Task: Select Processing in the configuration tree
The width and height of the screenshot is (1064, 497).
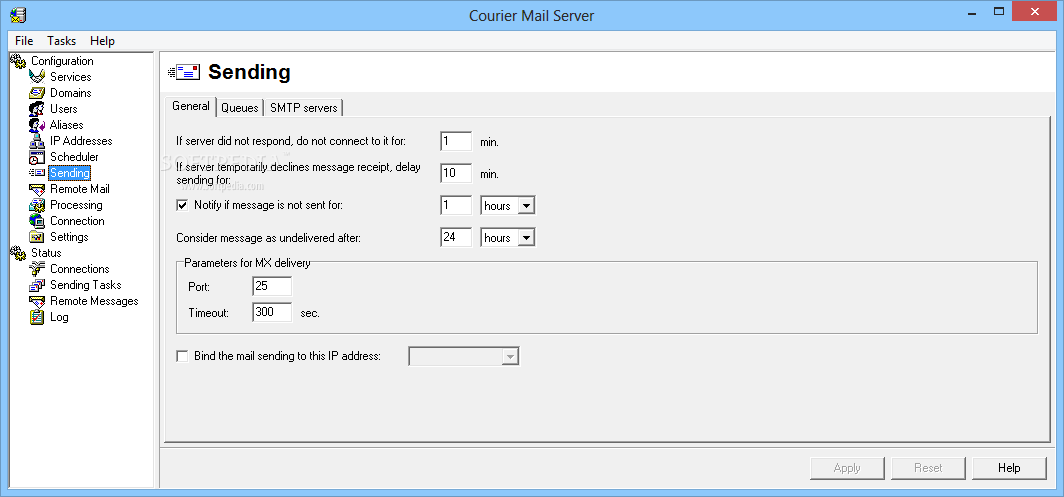Action: tap(76, 205)
